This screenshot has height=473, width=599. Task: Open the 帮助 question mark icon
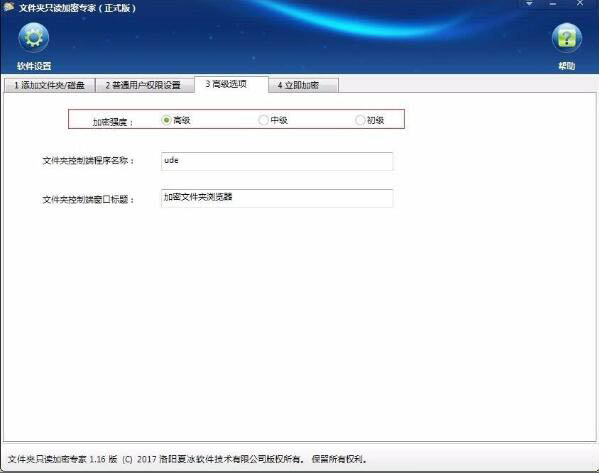[567, 38]
